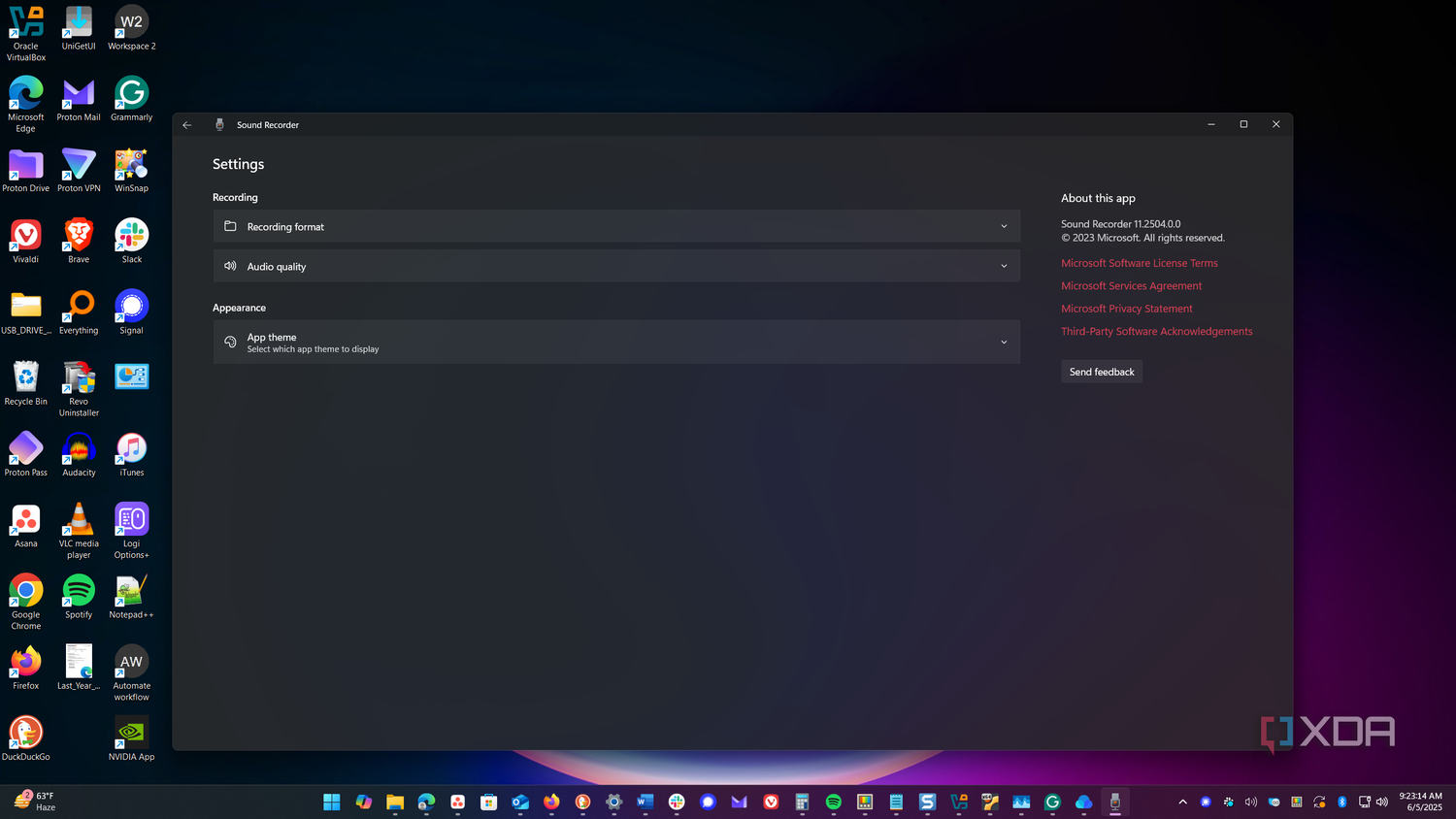Select the Proton VPN desktop icon
Viewport: 1456px width, 819px height.
coord(79,171)
